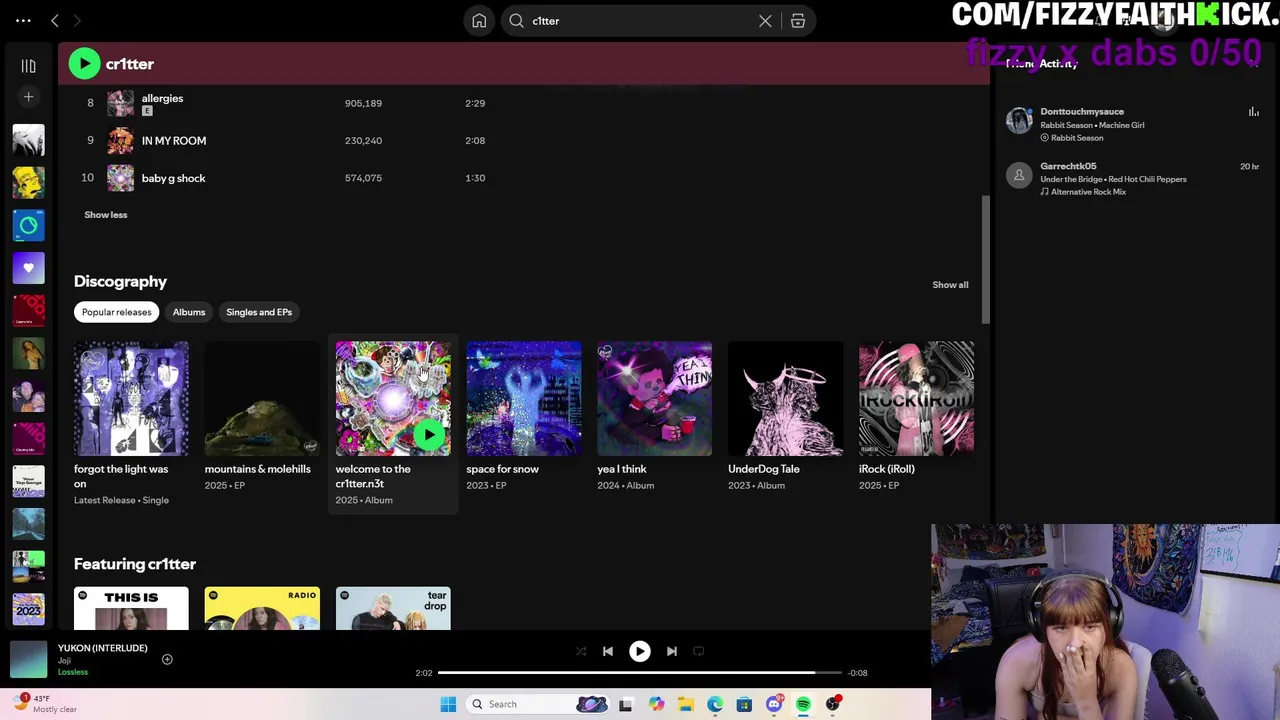Open Garrechtk05 friend profile
This screenshot has height=720, width=1280.
click(1068, 166)
